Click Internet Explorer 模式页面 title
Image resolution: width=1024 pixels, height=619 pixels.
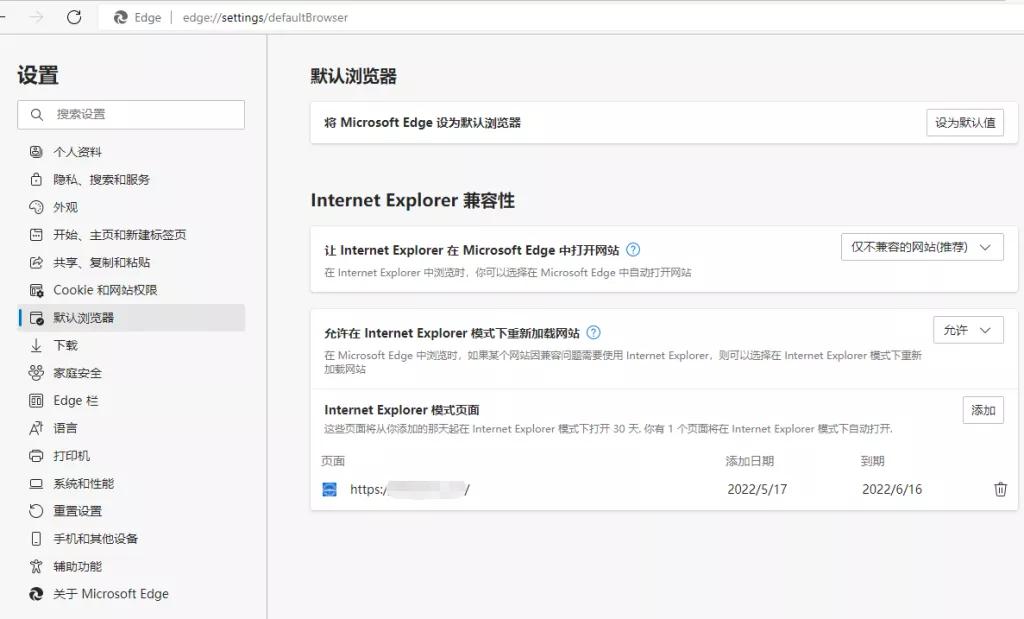coord(402,410)
